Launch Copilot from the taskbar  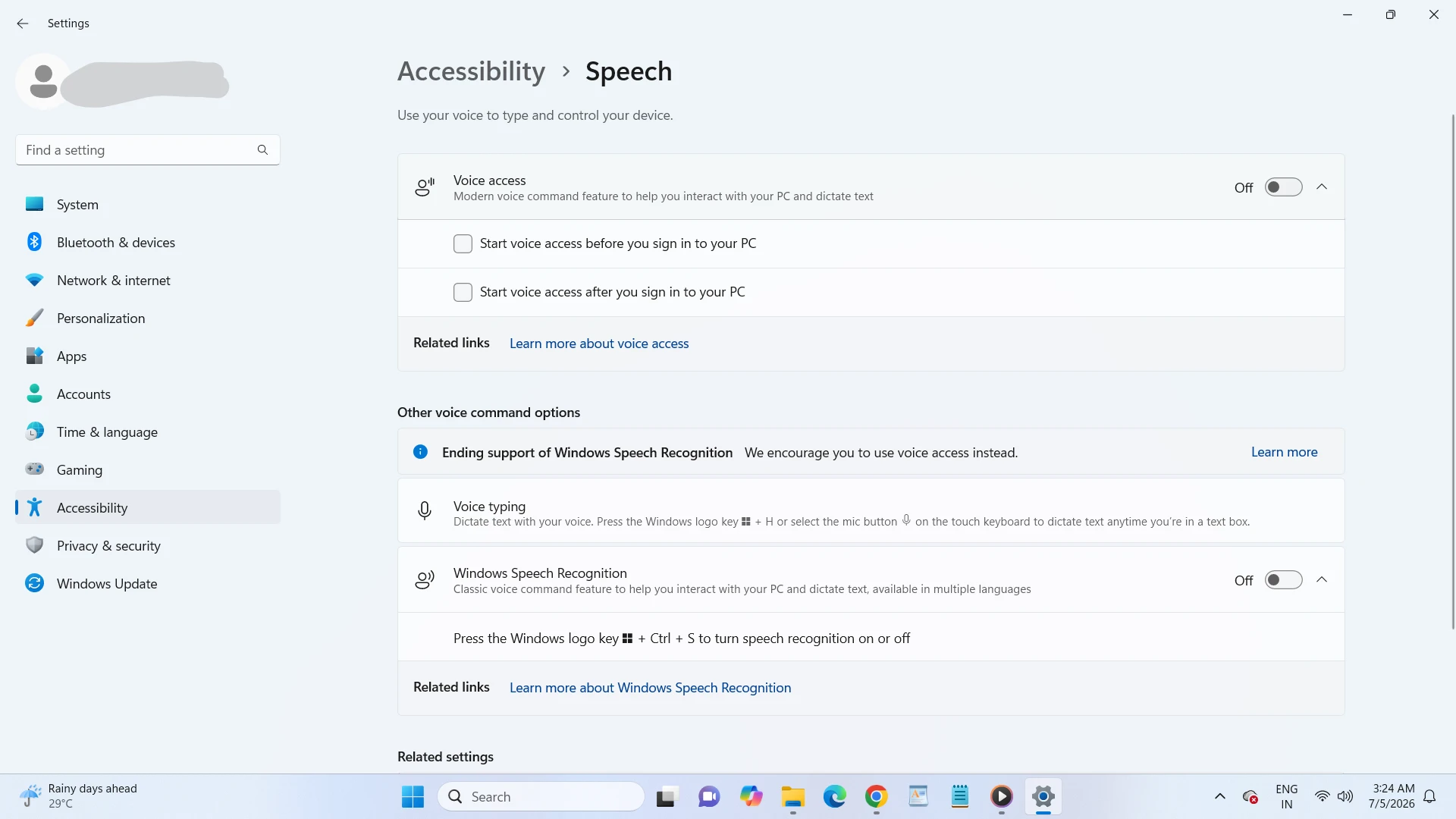coord(751,796)
